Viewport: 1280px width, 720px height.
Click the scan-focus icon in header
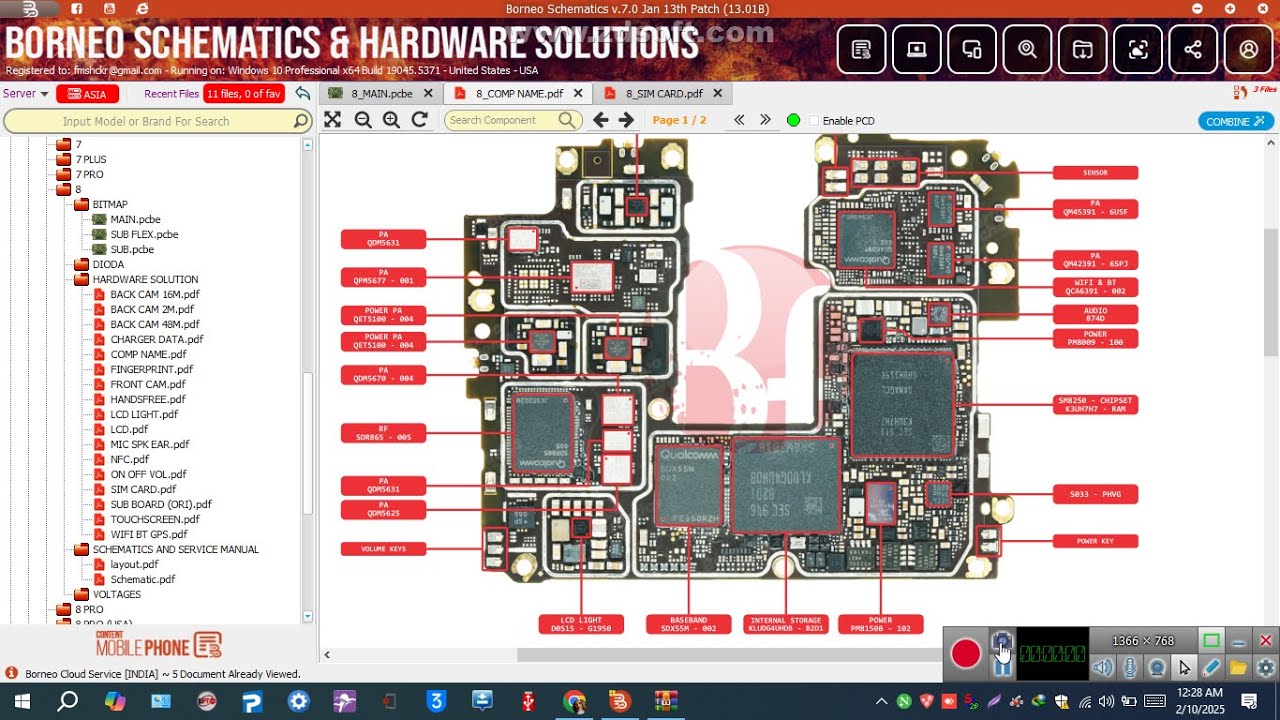click(1138, 49)
